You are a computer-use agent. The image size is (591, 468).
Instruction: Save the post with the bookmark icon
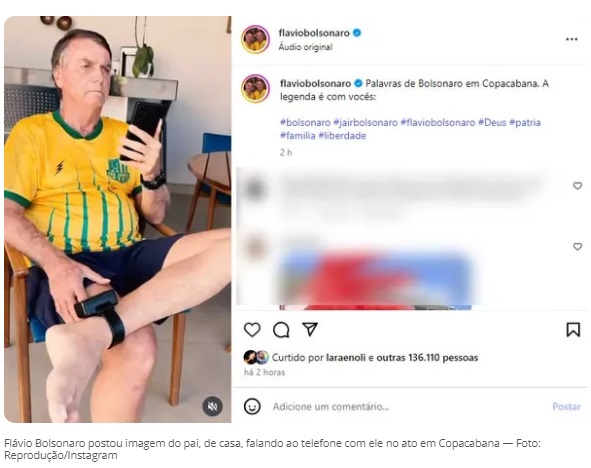coord(573,329)
